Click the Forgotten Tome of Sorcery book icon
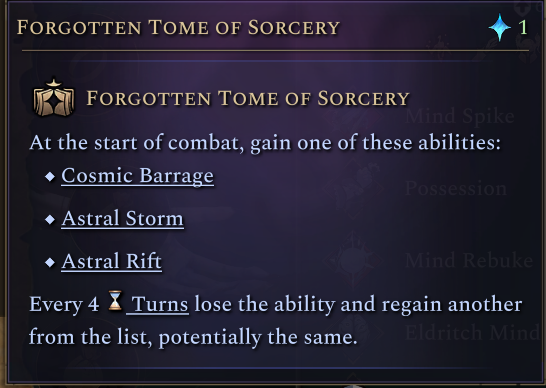Image resolution: width=546 pixels, height=388 pixels. point(54,98)
